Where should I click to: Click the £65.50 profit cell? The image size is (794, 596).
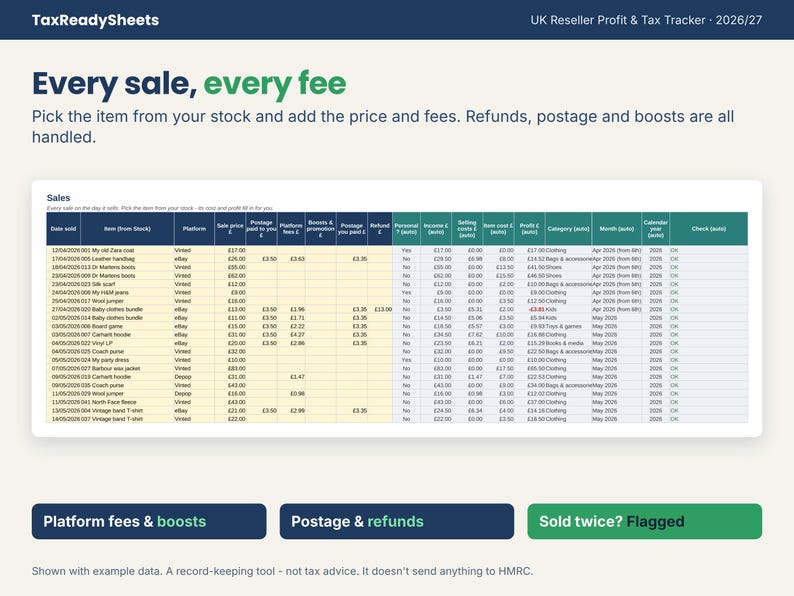(x=530, y=368)
